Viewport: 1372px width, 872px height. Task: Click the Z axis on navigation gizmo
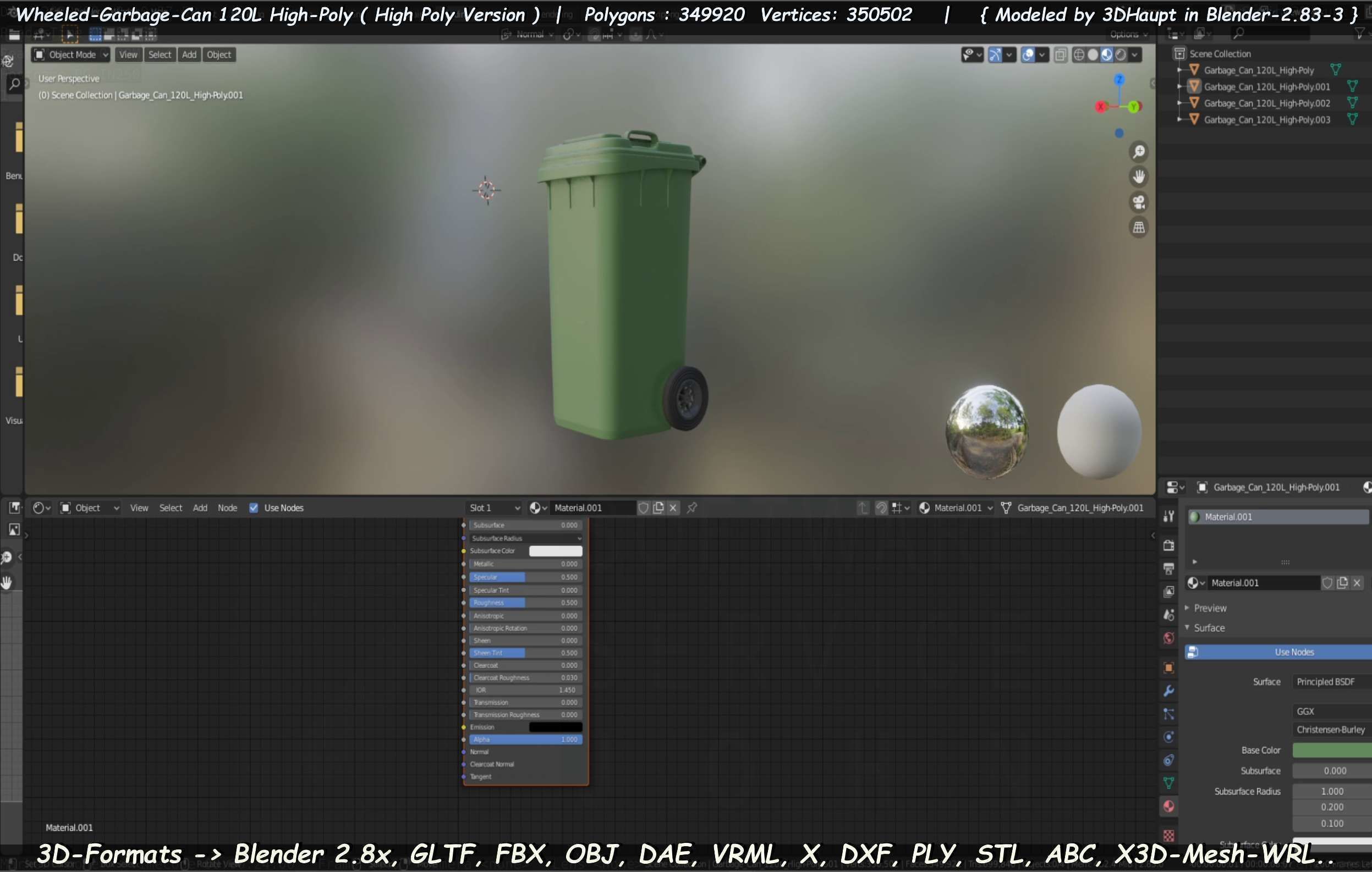pos(1119,79)
